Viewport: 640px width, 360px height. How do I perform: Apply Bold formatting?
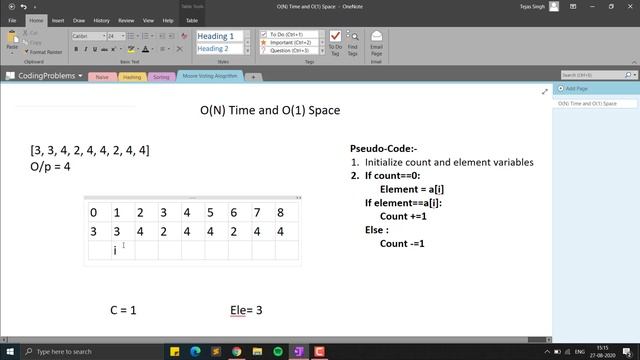coord(76,49)
